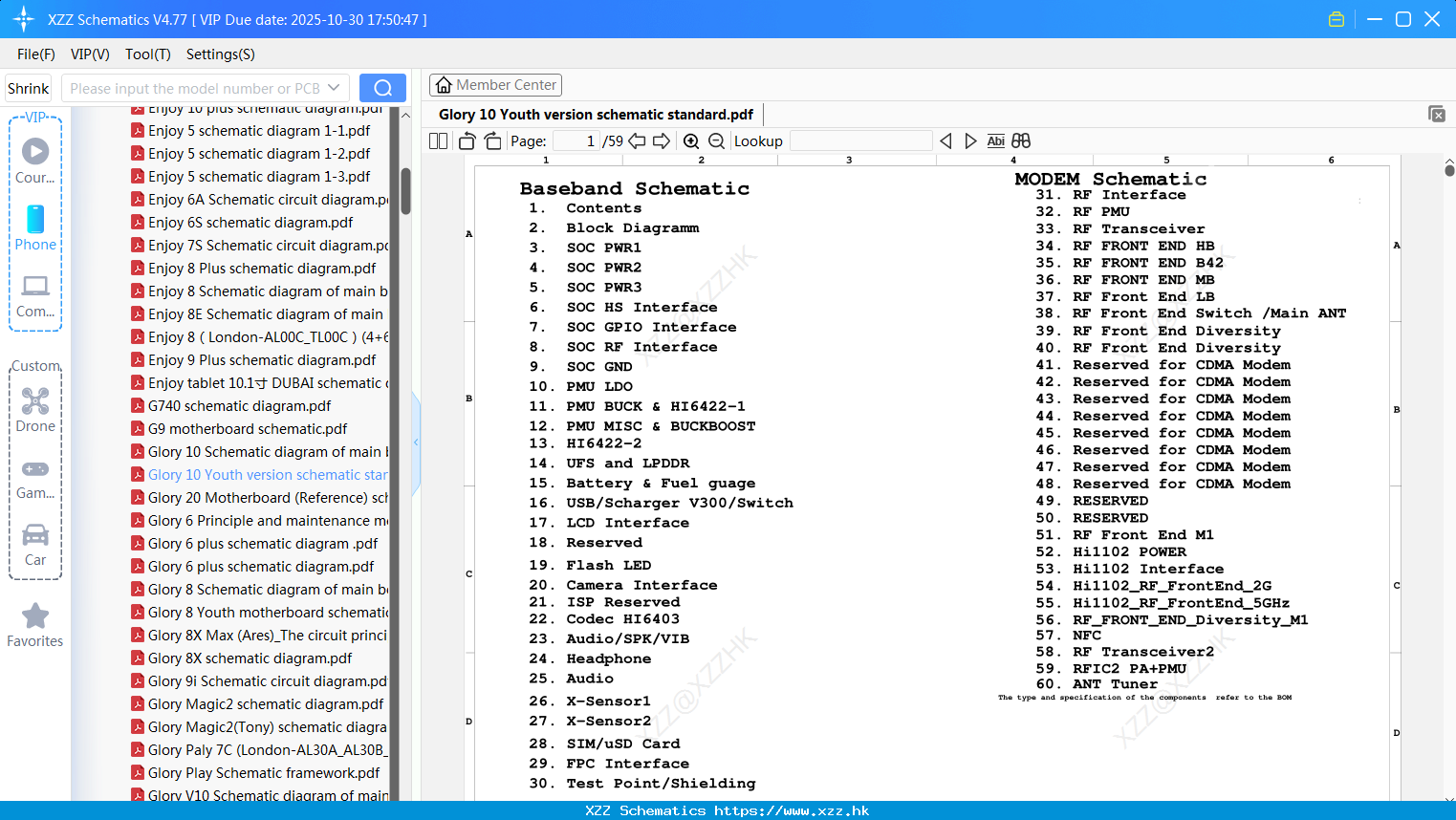Click the XZZ app logo in the title bar
This screenshot has width=1456, height=820.
click(x=24, y=19)
